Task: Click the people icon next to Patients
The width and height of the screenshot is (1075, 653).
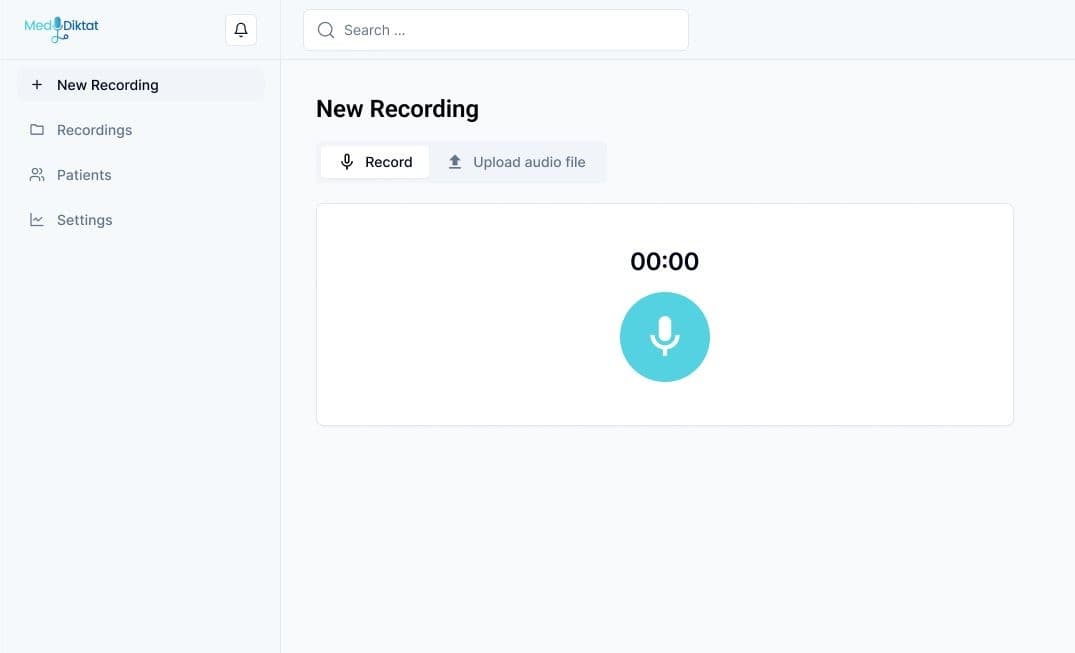Action: (x=37, y=175)
